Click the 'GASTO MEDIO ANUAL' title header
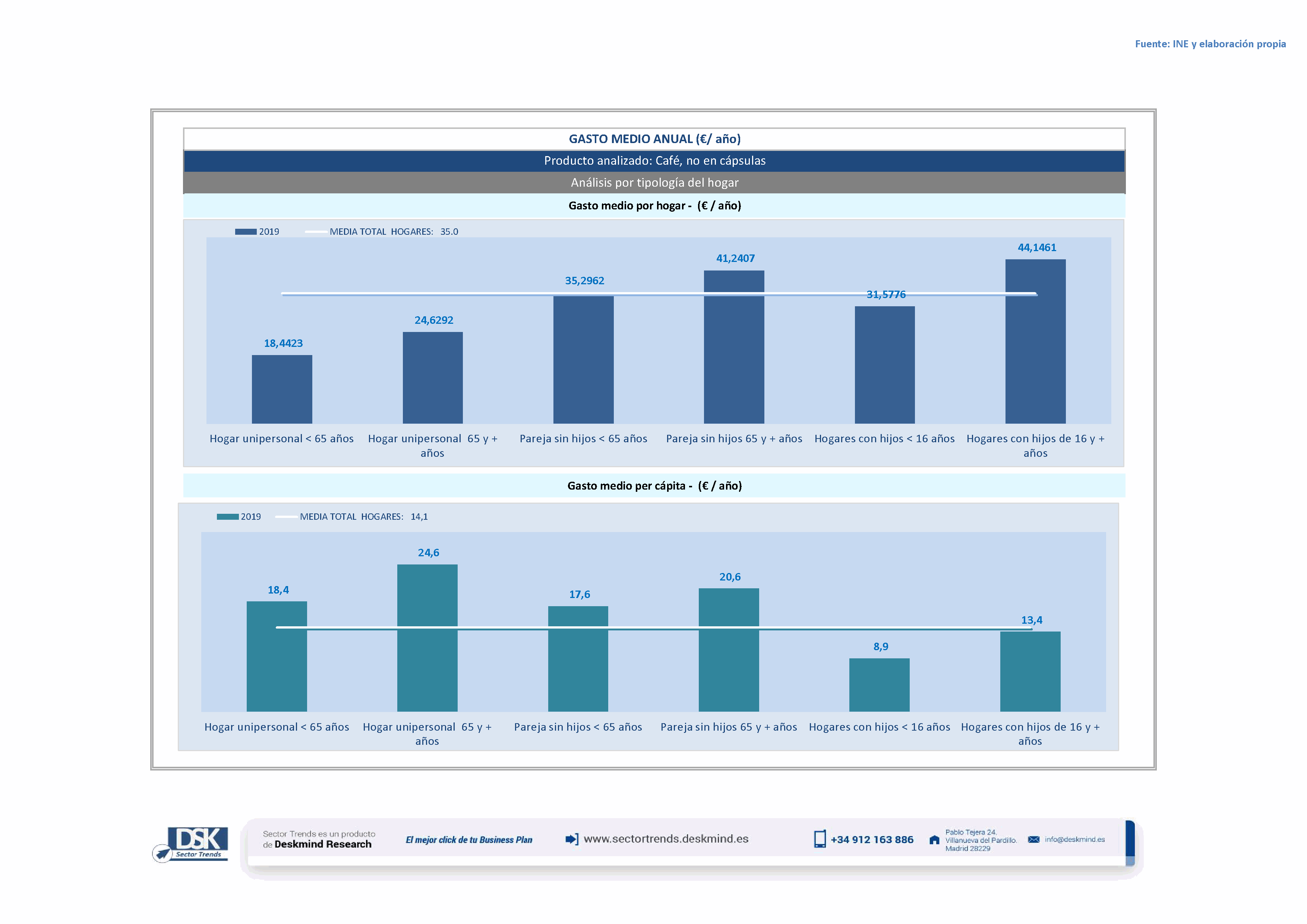Image resolution: width=1307 pixels, height=924 pixels. pyautogui.click(x=654, y=139)
